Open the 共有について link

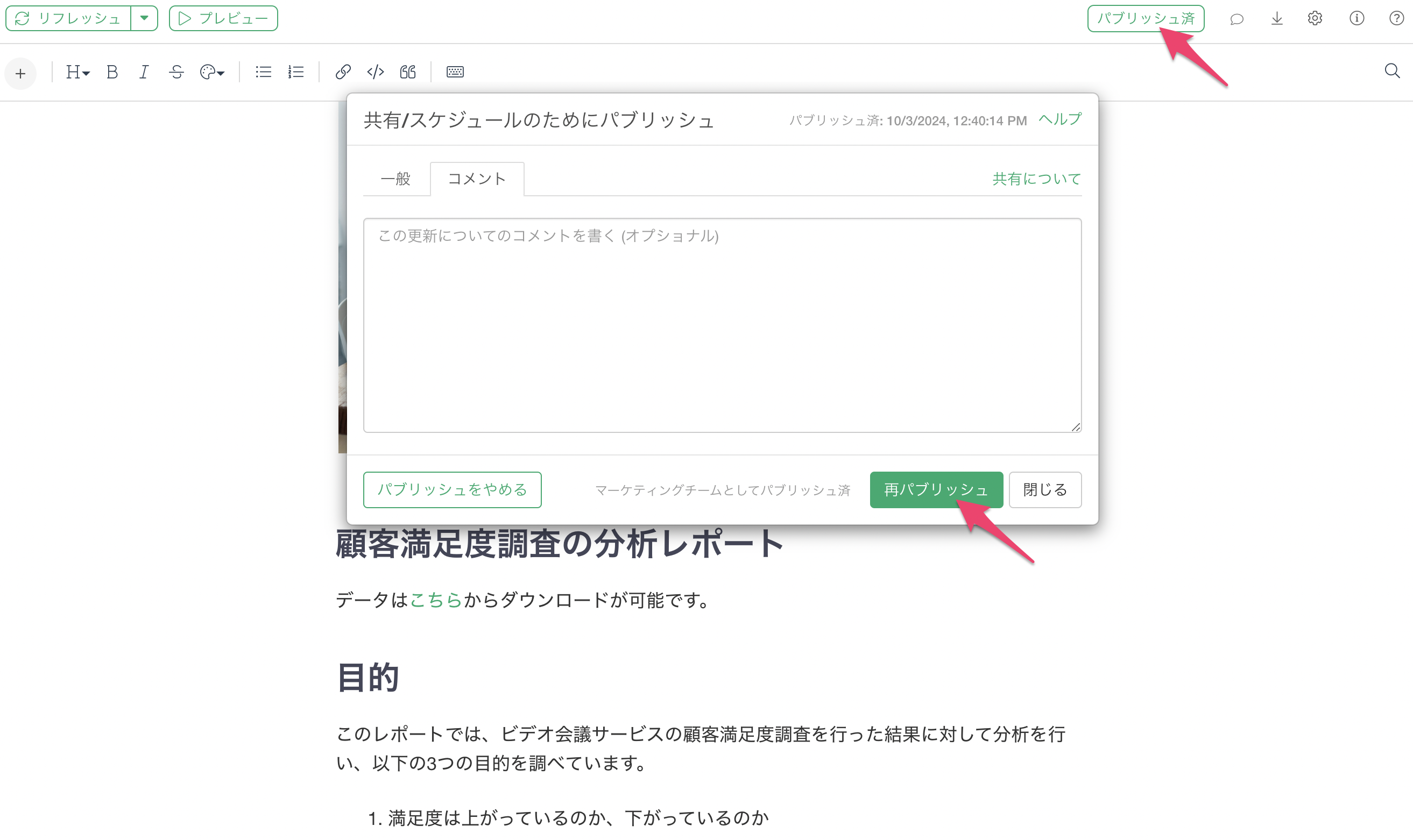(x=1036, y=179)
